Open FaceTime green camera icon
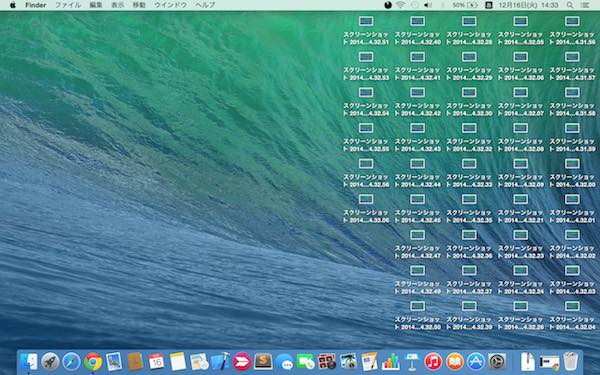The image size is (600, 375). 306,362
